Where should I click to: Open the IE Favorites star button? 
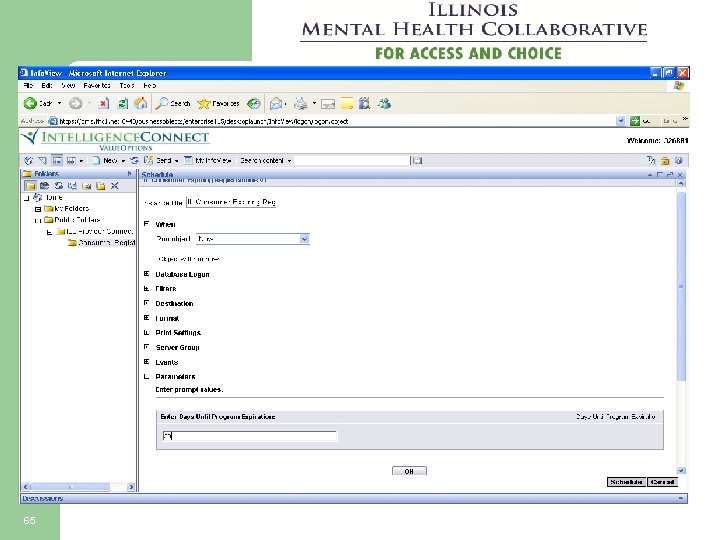219,104
